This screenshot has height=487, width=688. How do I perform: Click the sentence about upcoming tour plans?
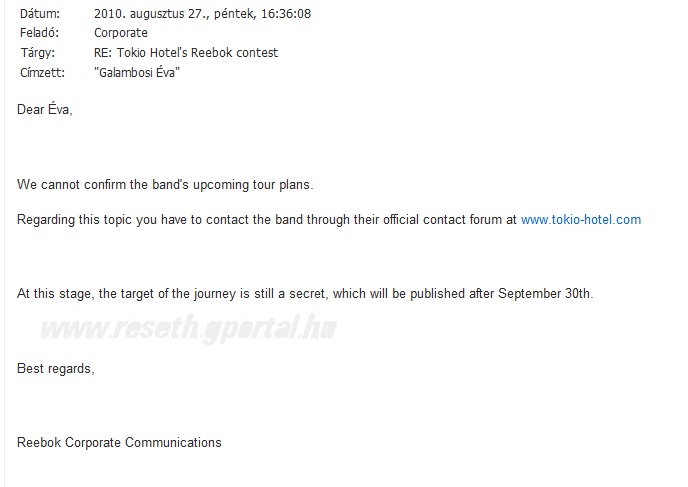[165, 185]
